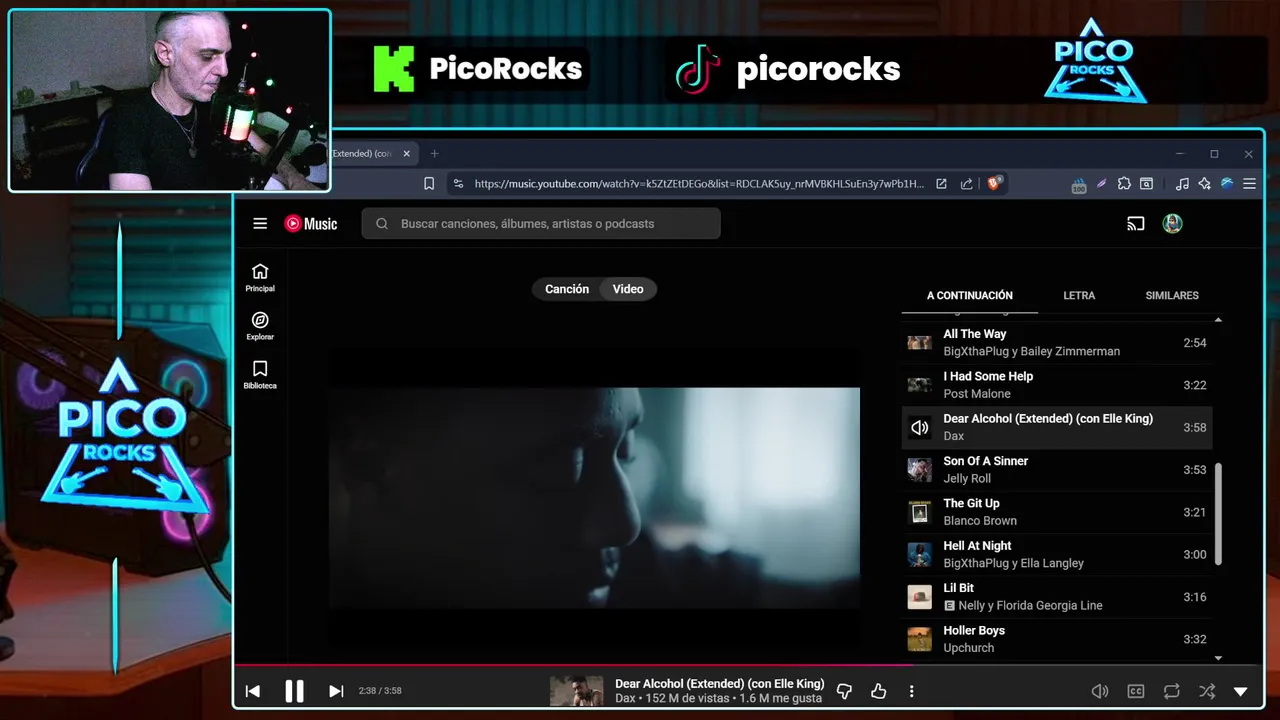Click the media control music note icon

point(1182,184)
